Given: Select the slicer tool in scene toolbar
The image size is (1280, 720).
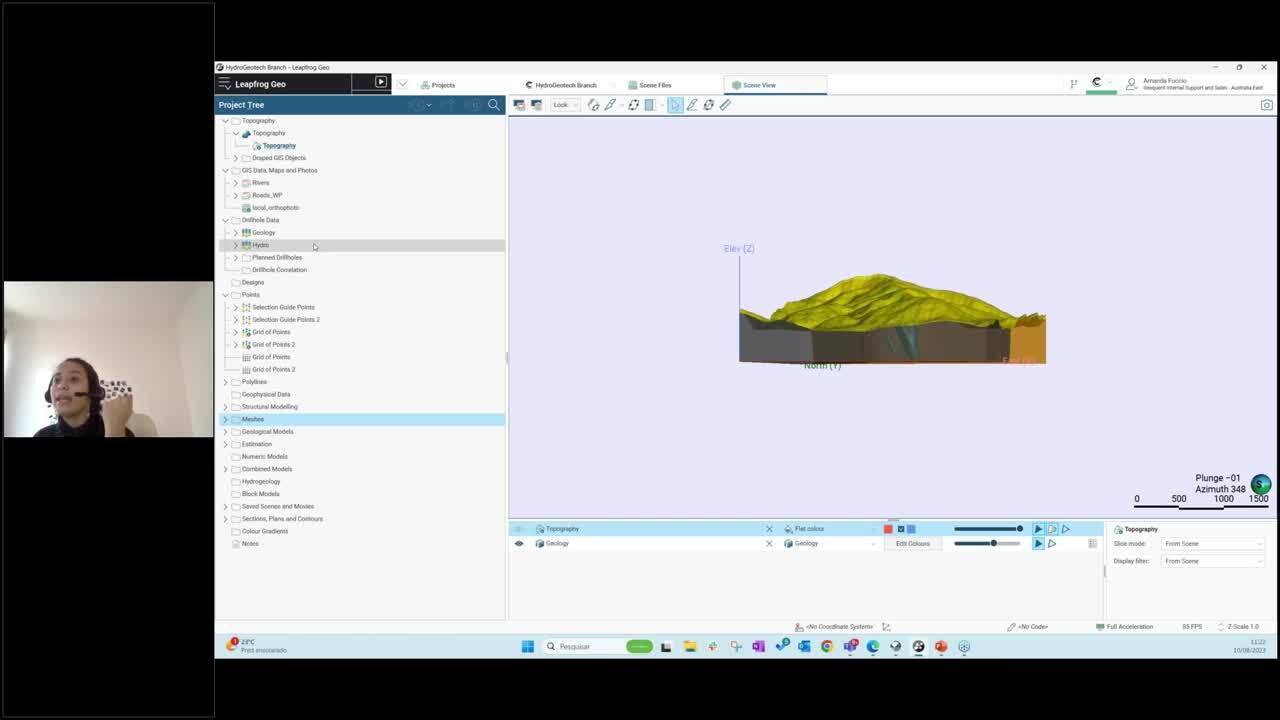Looking at the screenshot, I should click(x=593, y=105).
